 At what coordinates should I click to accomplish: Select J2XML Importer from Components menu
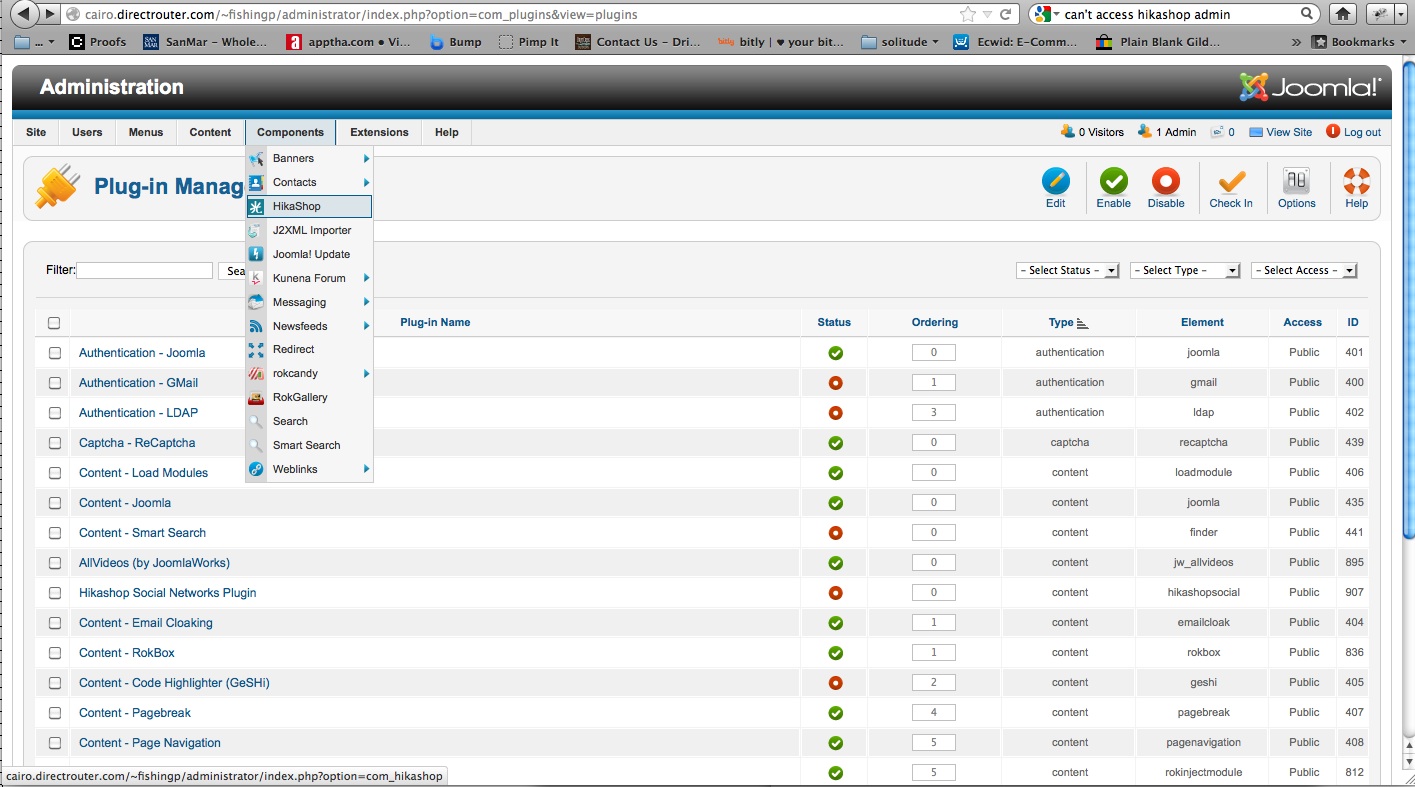(x=310, y=230)
